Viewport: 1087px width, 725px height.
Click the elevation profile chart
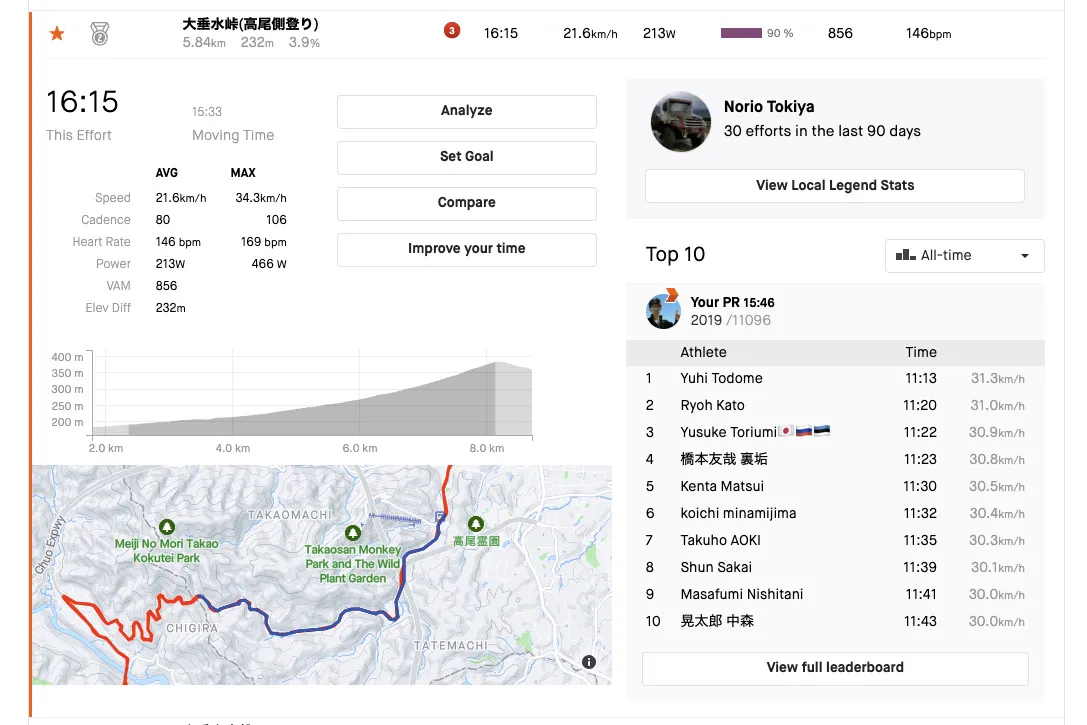pos(311,395)
